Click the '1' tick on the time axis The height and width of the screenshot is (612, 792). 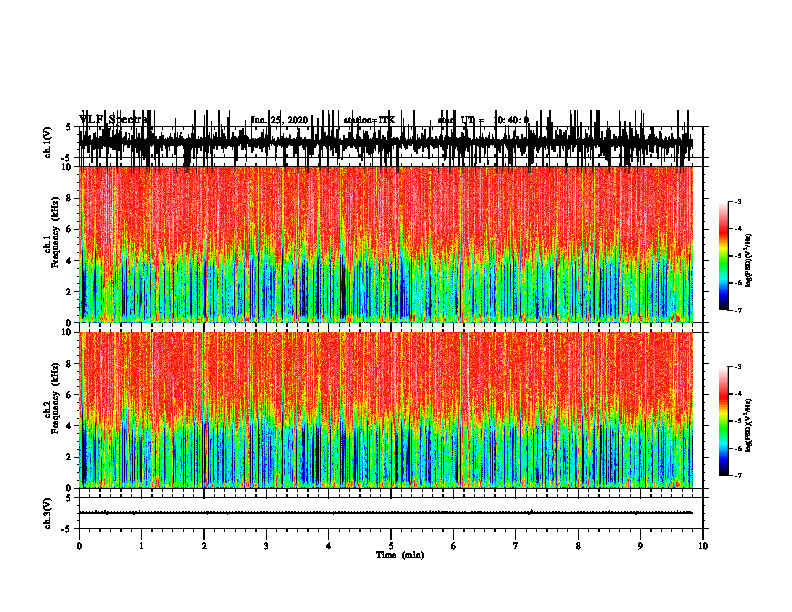coord(141,546)
